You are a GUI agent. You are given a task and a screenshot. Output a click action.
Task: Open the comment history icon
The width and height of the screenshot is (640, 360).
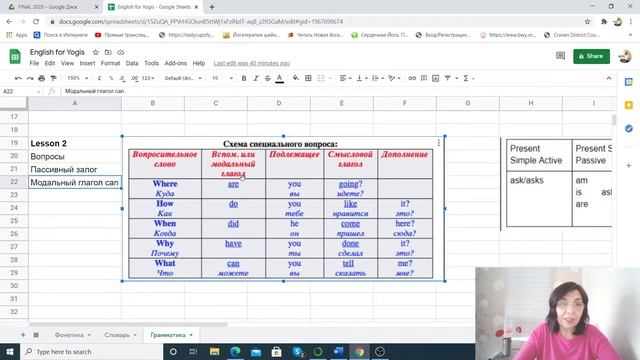(x=560, y=56)
